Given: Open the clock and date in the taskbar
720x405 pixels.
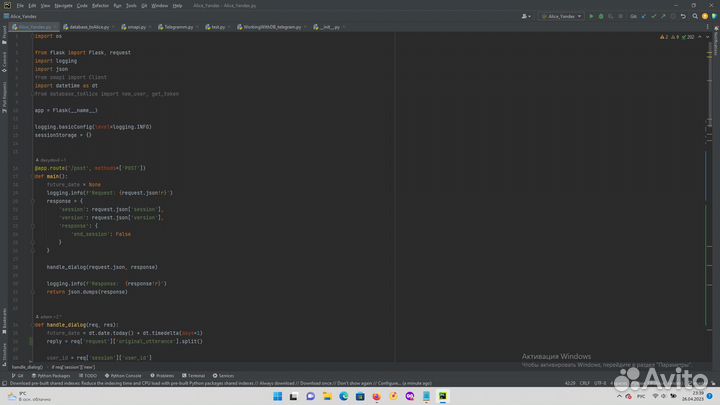Looking at the screenshot, I should tap(693, 396).
